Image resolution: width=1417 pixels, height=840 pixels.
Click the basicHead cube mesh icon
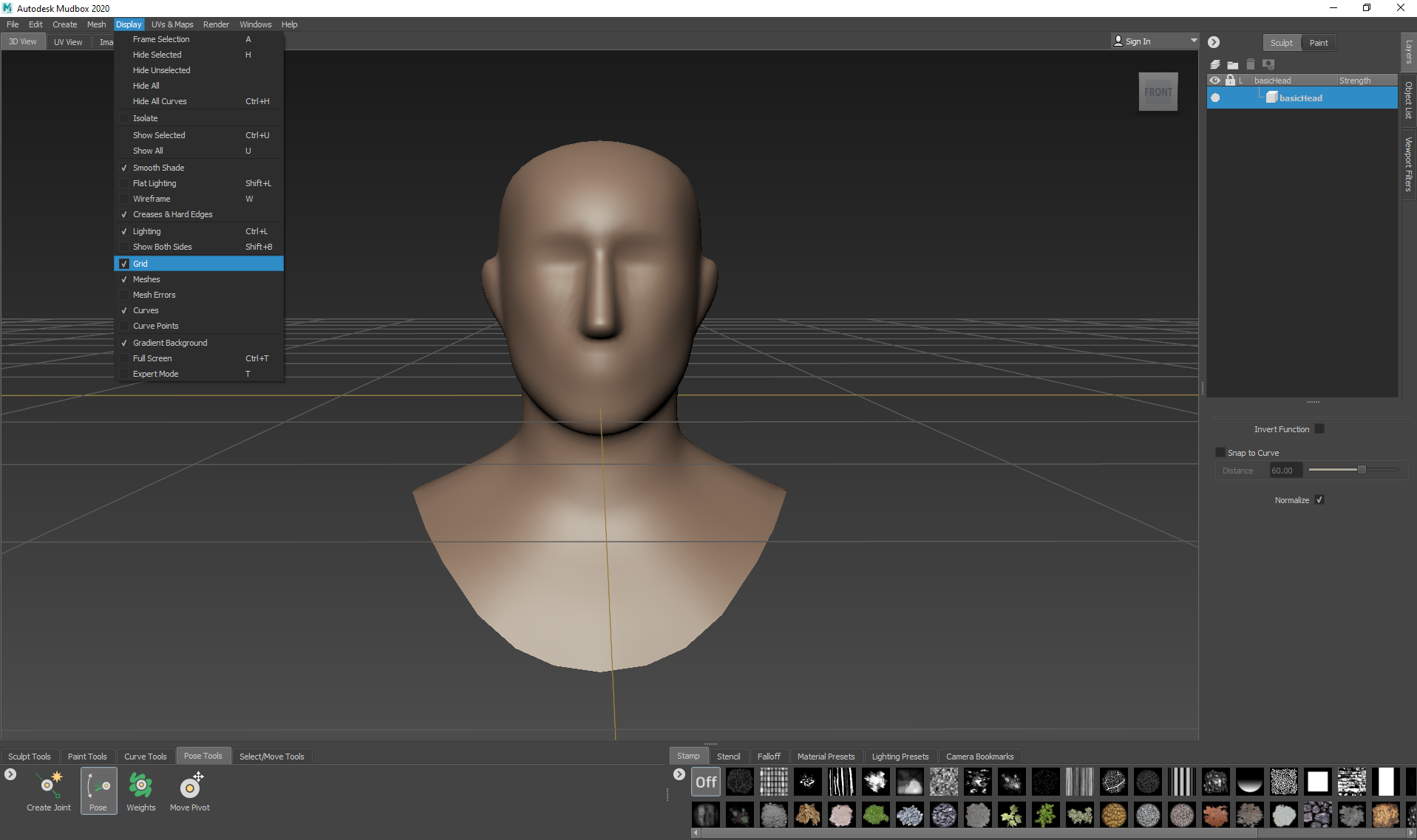point(1272,98)
